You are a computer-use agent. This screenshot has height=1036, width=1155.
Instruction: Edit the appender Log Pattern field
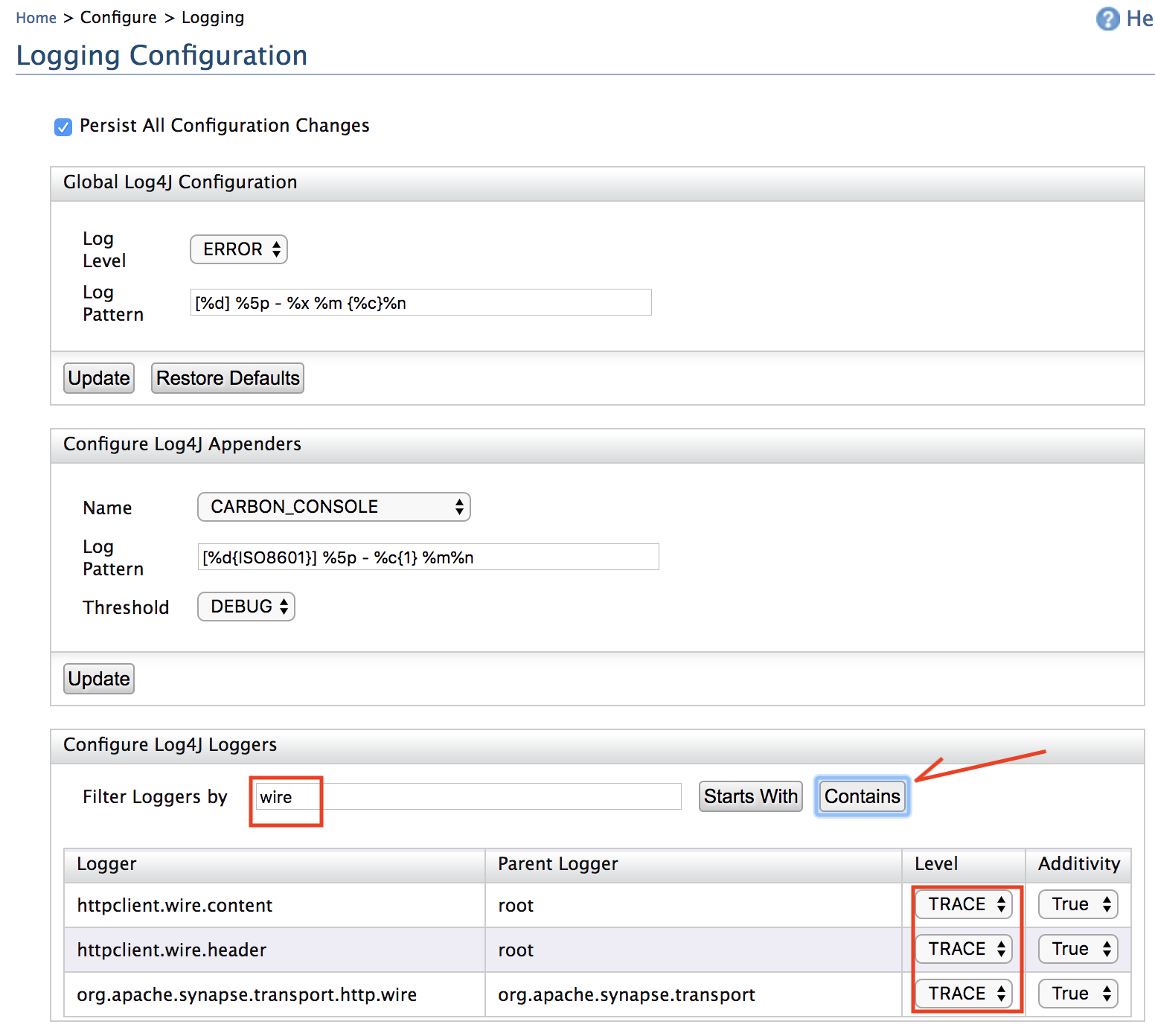[428, 557]
